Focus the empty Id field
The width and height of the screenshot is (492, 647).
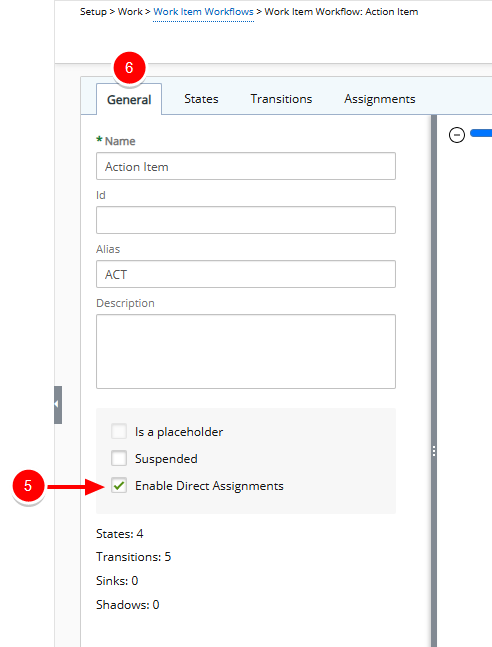click(x=246, y=220)
